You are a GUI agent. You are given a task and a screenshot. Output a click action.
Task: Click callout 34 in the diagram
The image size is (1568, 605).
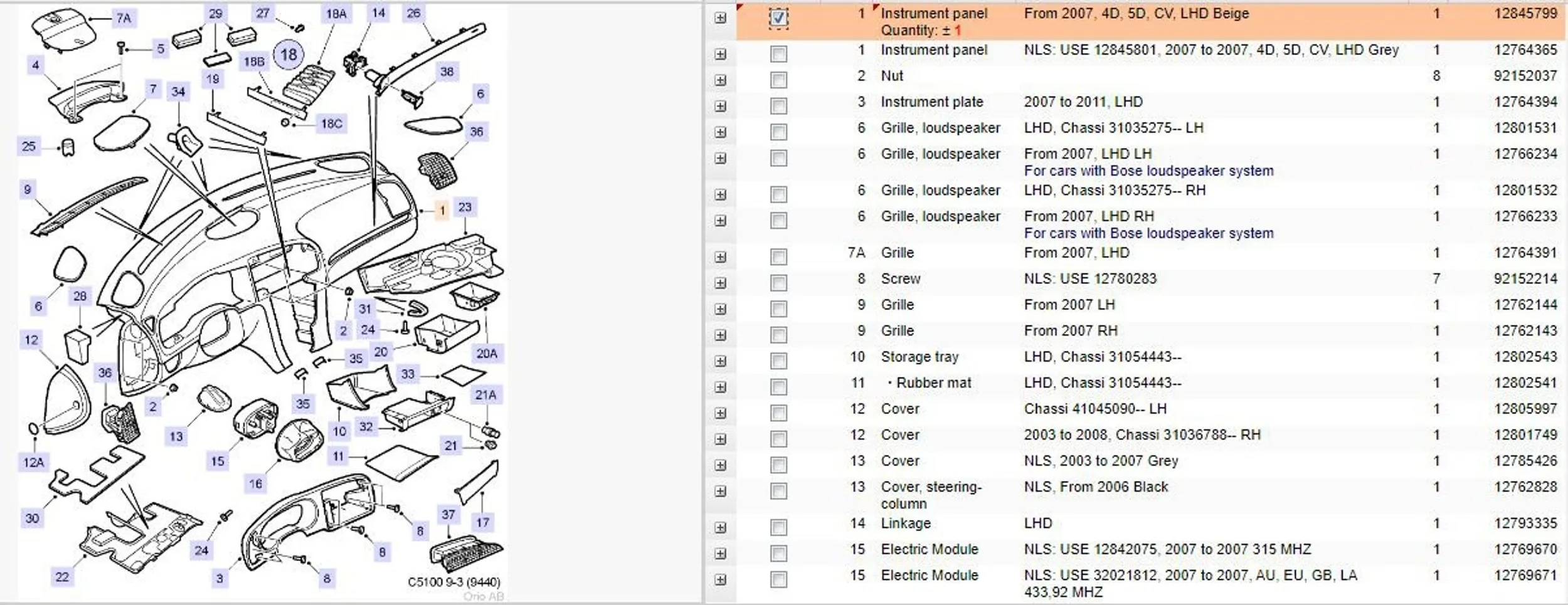(178, 92)
